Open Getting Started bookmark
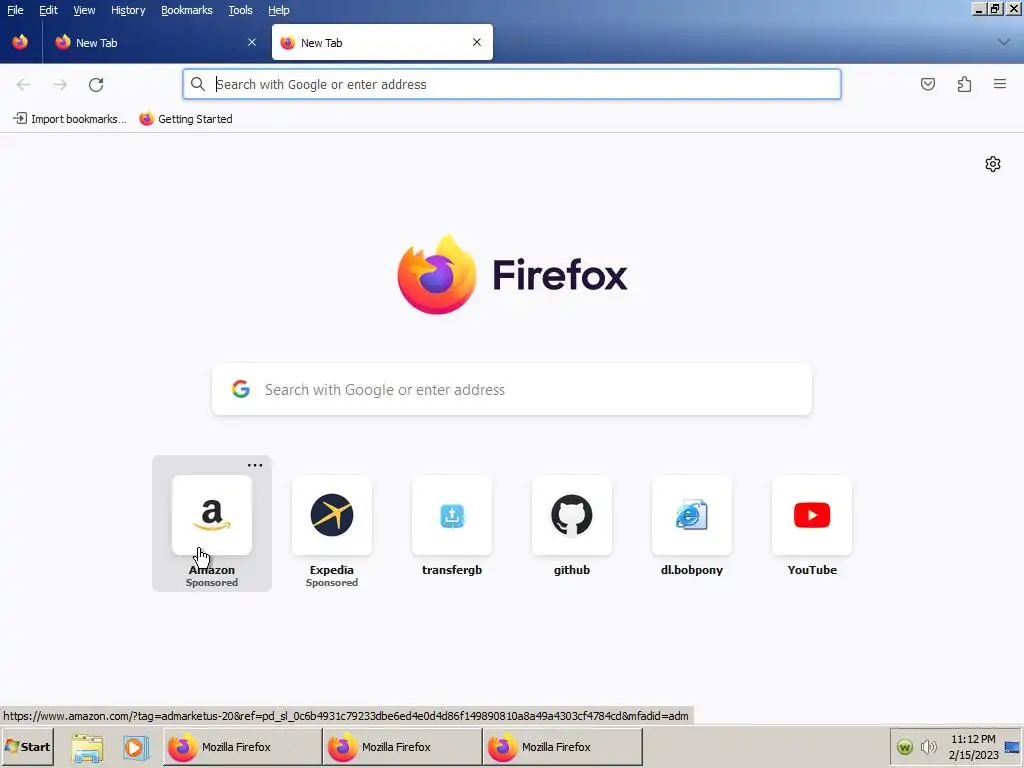 pyautogui.click(x=186, y=119)
